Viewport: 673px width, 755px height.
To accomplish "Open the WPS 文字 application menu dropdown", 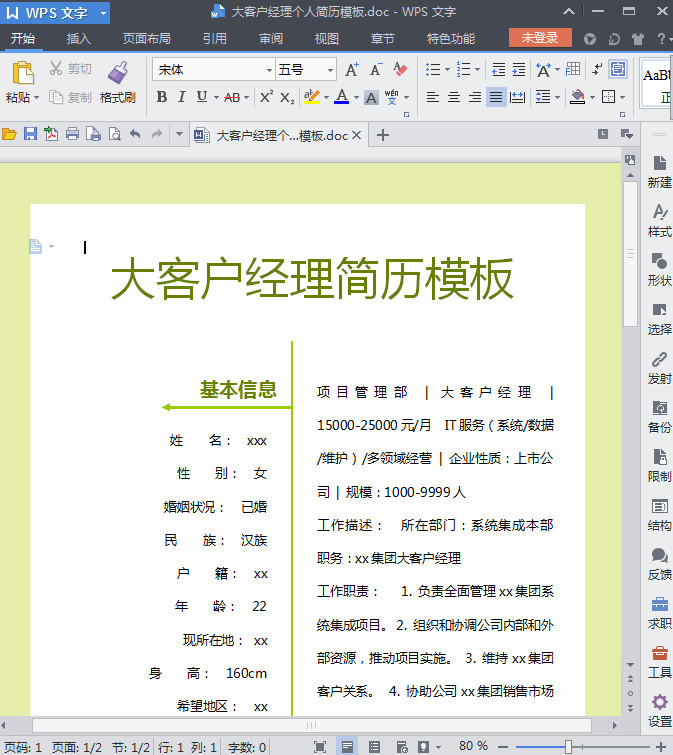I will click(x=103, y=12).
